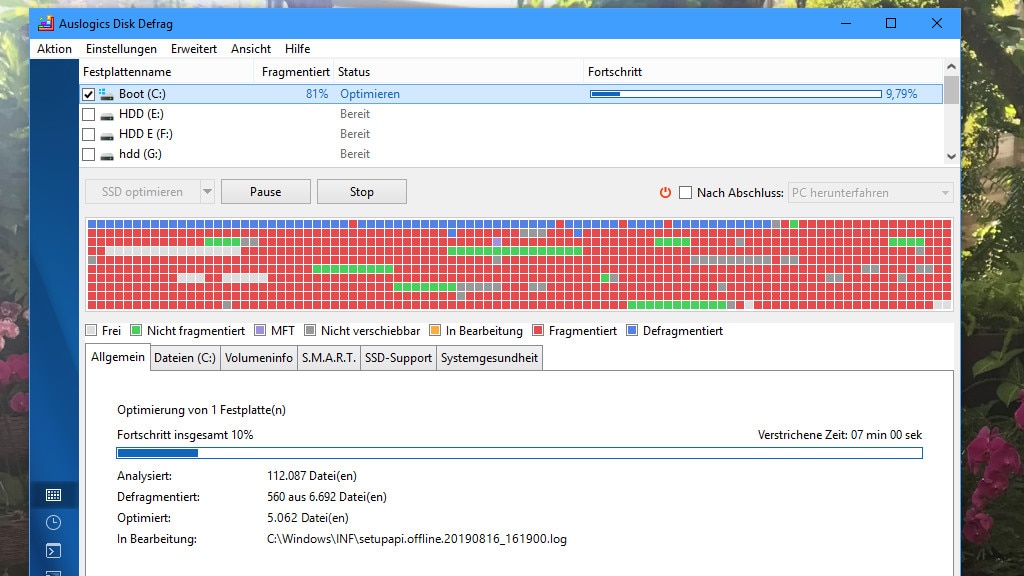The width and height of the screenshot is (1024, 576).
Task: Switch to the Allgemein tab
Action: pyautogui.click(x=118, y=357)
